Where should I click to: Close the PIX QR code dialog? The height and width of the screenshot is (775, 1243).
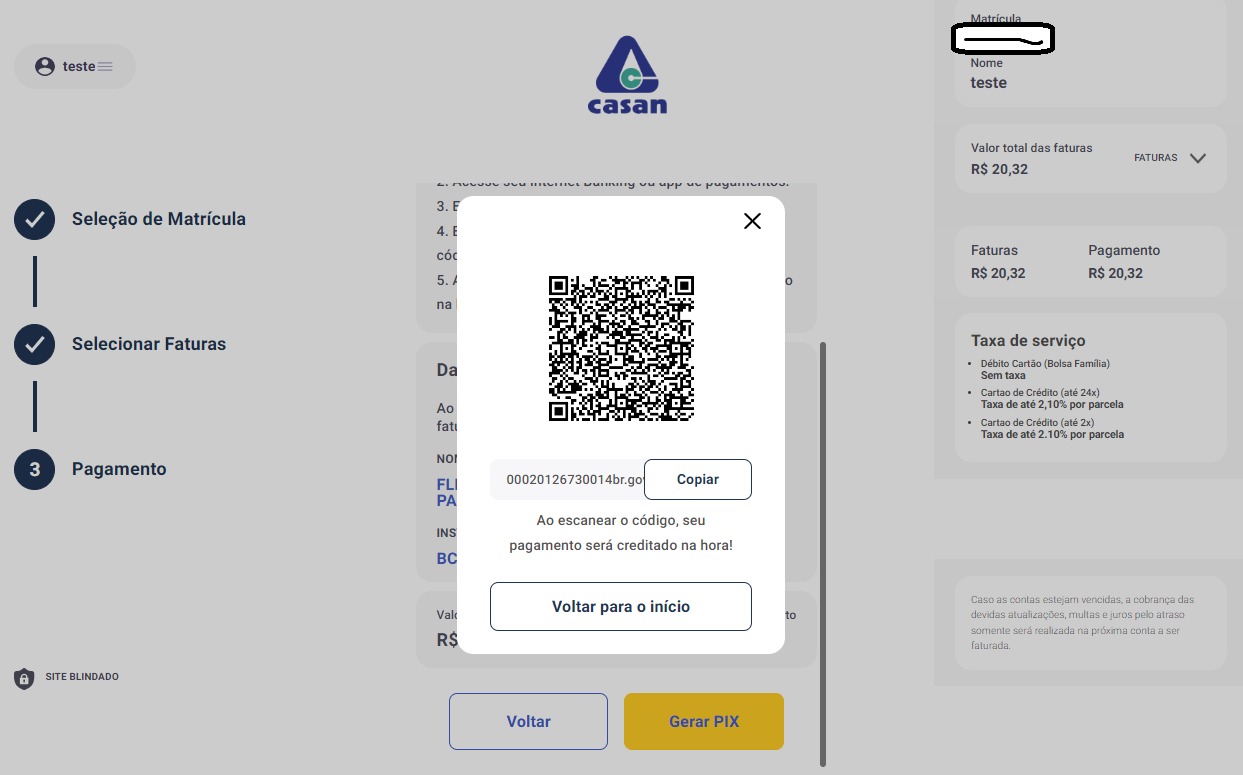click(x=752, y=221)
